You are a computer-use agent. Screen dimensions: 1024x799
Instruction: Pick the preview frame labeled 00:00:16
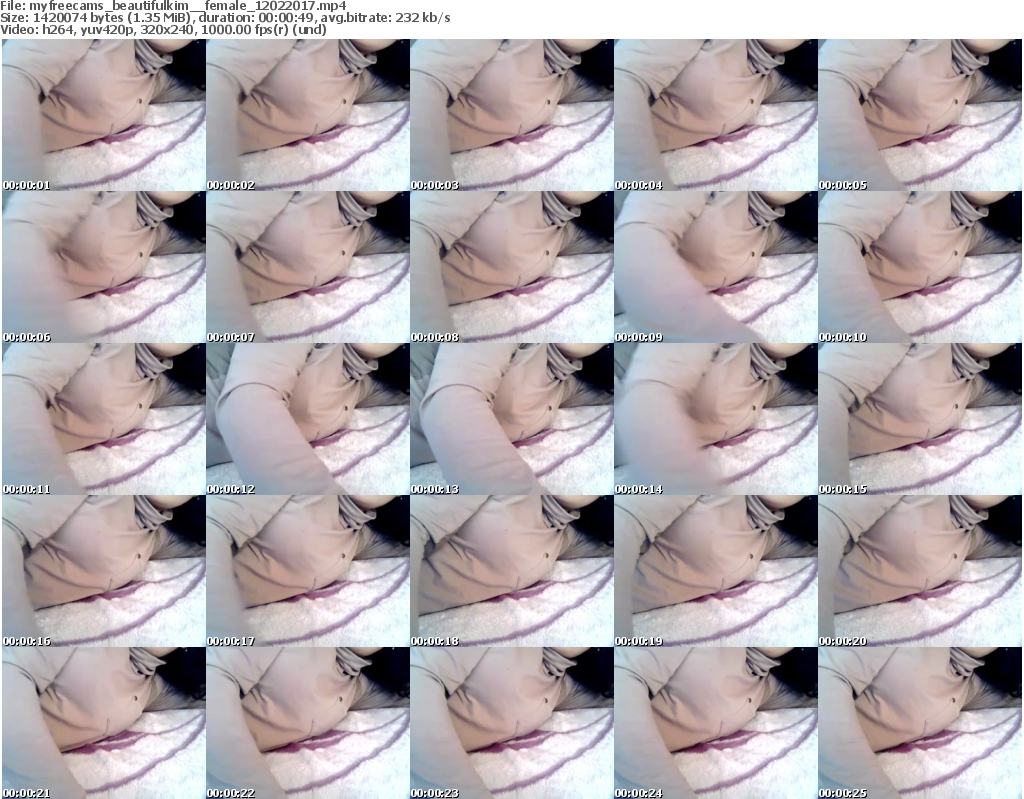click(104, 572)
